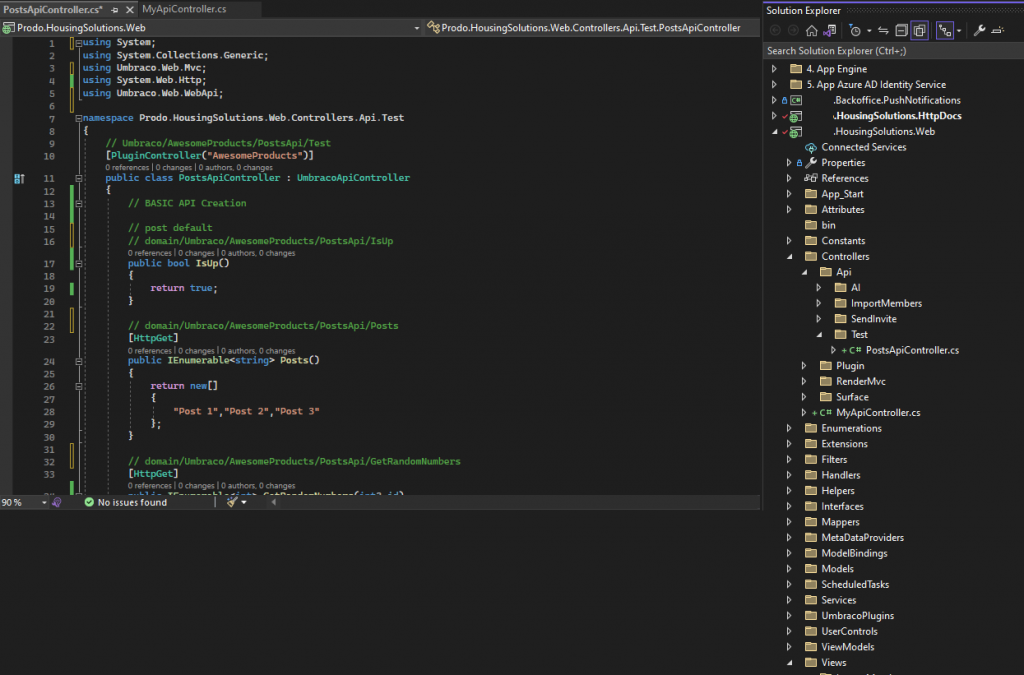Switch to the MyApiController.cs tab
This screenshot has width=1024, height=675.
[x=184, y=9]
